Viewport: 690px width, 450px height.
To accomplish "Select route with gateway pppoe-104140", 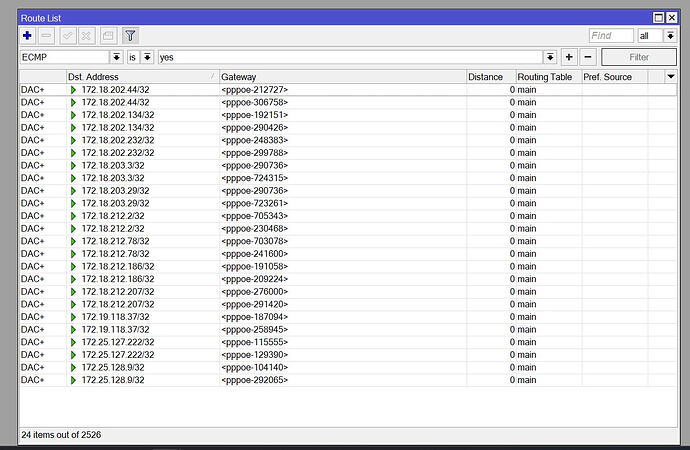I will point(348,368).
